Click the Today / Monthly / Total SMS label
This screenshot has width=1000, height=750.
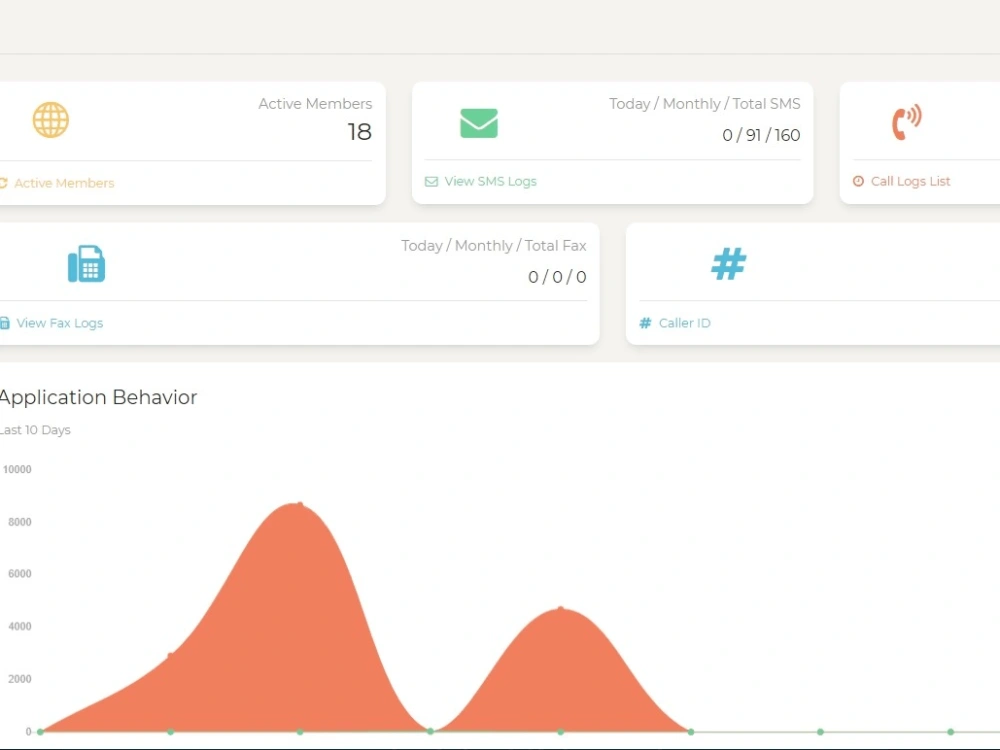705,103
